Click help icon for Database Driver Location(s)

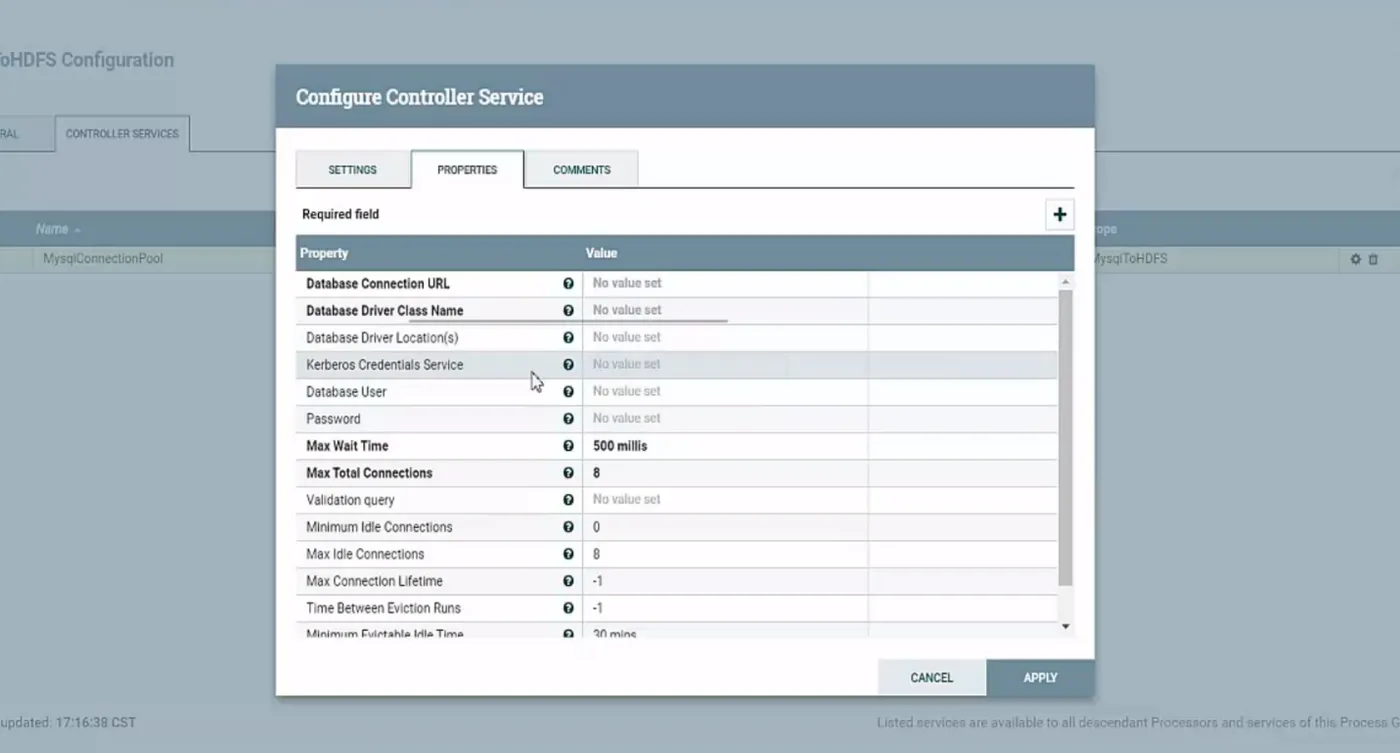pyautogui.click(x=568, y=338)
